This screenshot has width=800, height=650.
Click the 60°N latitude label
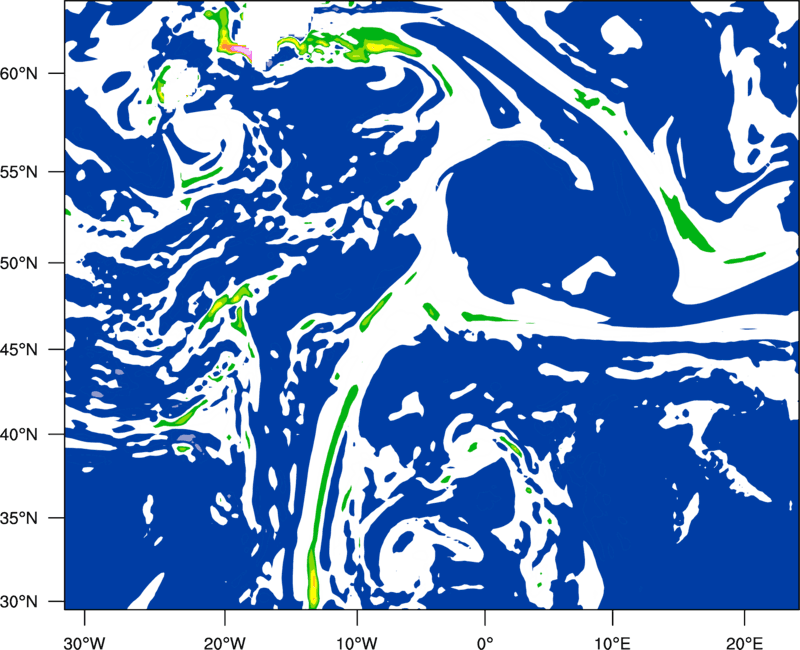pyautogui.click(x=19, y=73)
